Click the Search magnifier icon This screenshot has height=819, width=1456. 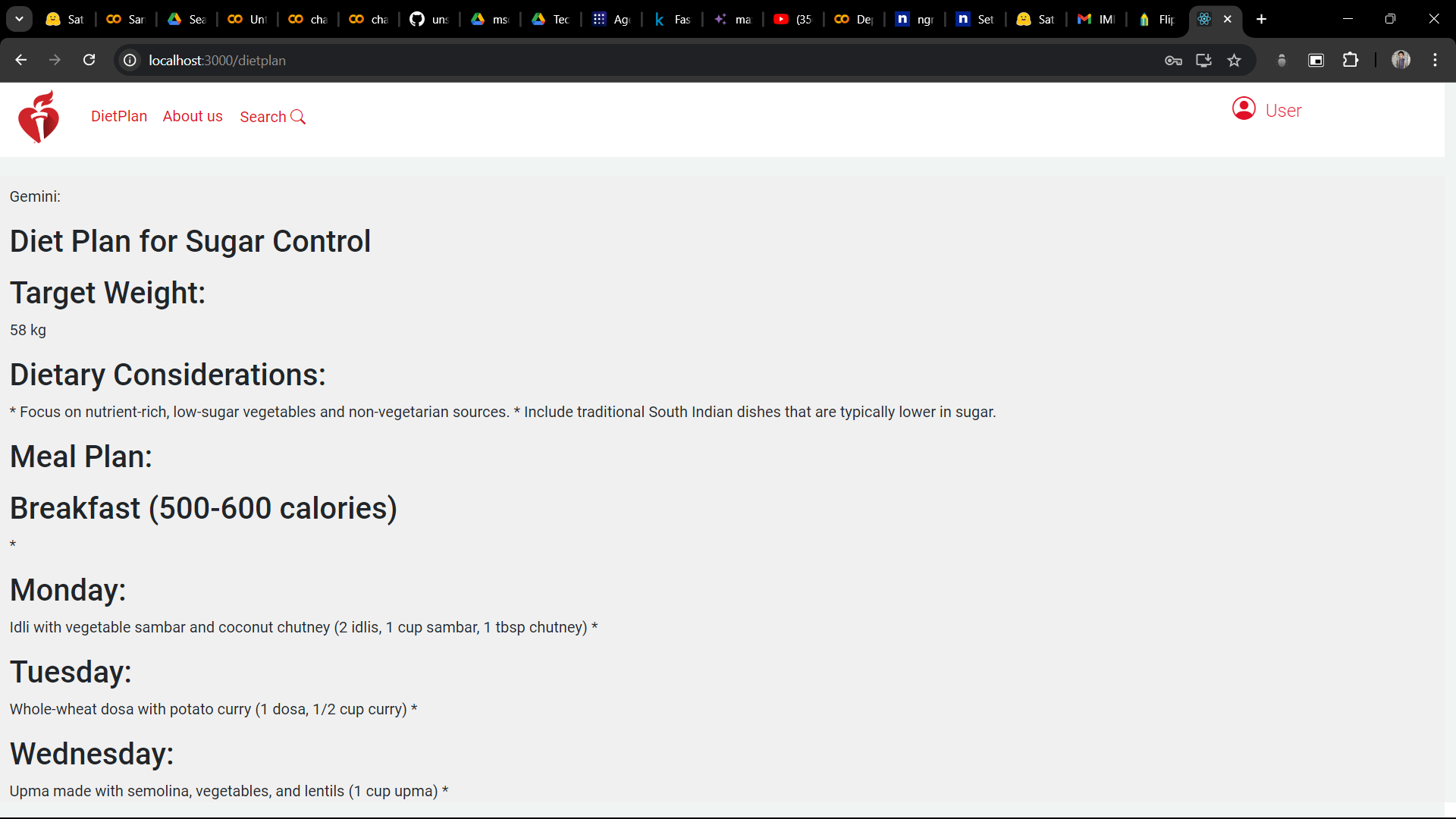298,117
